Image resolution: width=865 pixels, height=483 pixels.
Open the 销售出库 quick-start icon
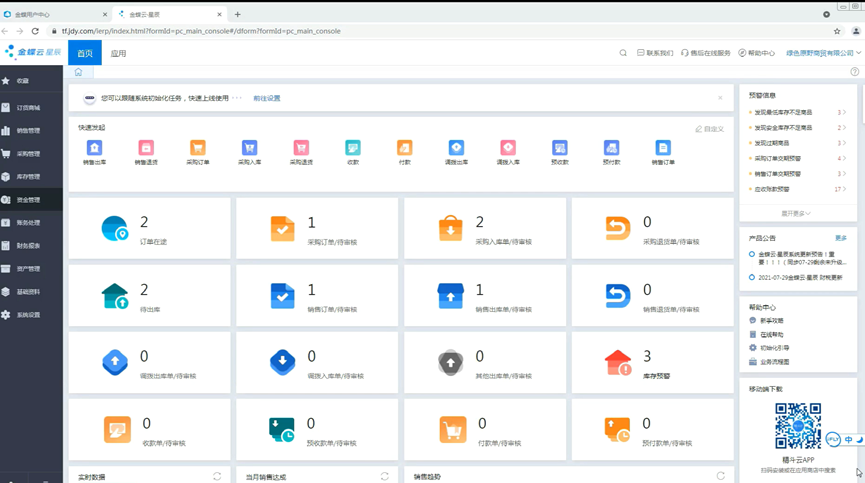pyautogui.click(x=94, y=148)
